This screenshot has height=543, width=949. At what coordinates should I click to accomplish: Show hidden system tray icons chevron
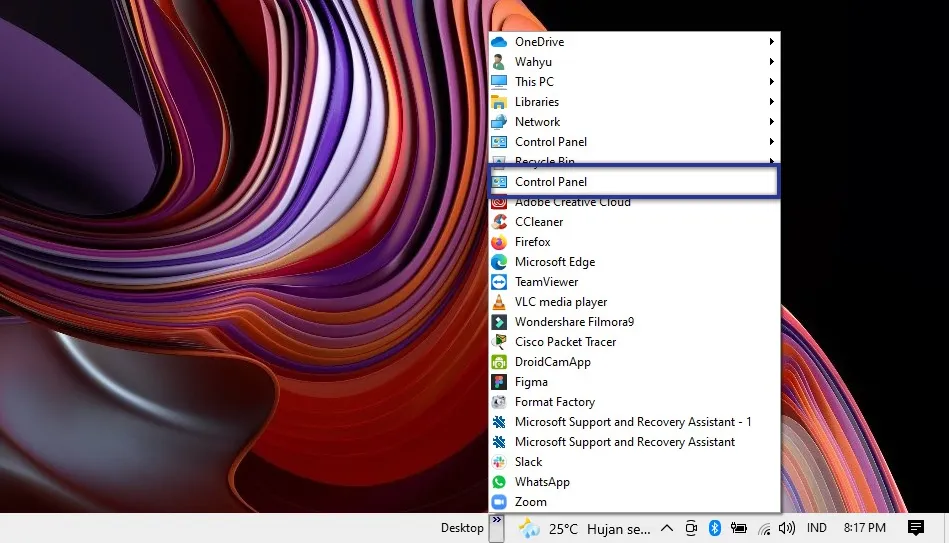[666, 528]
